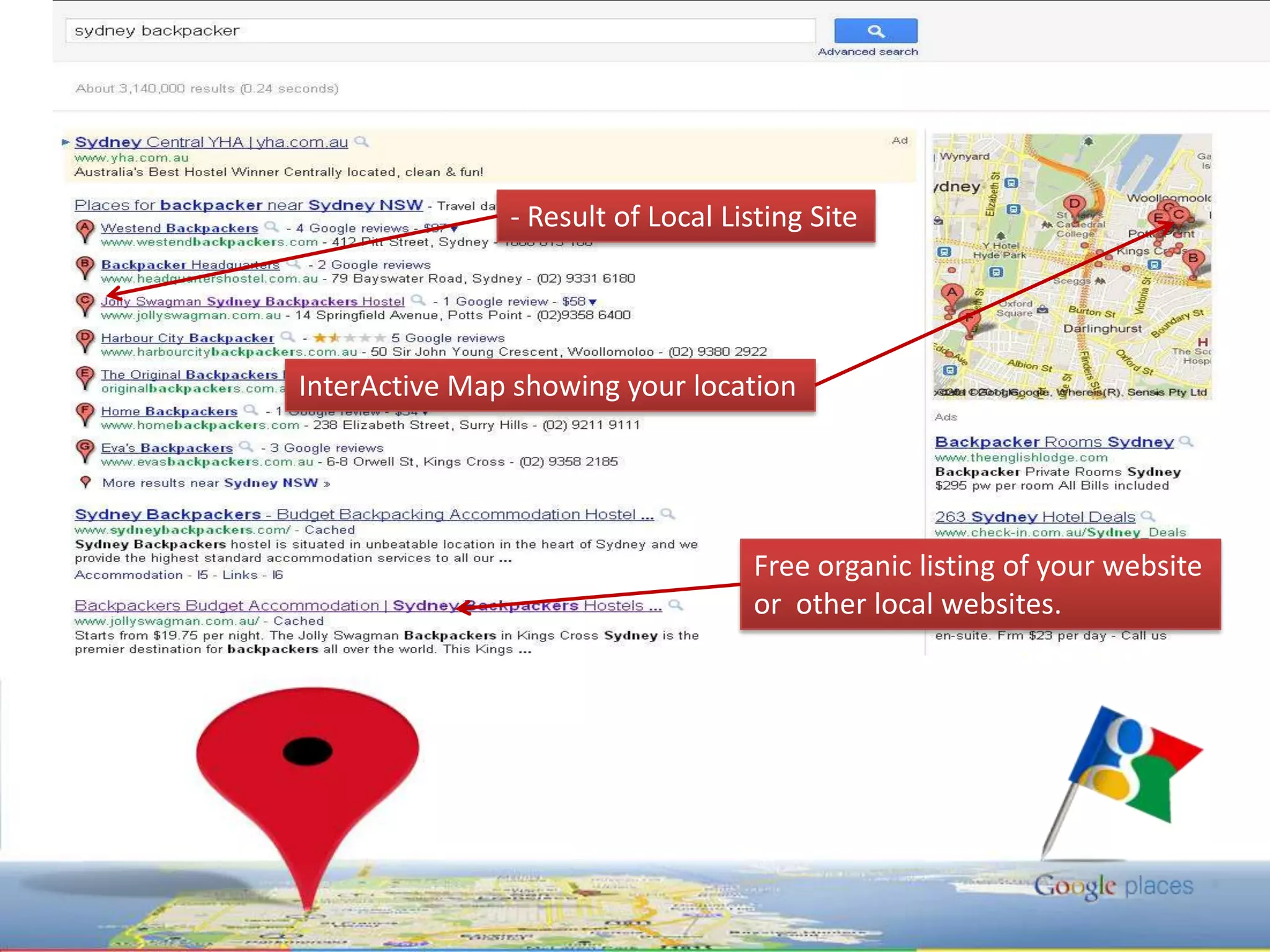The width and height of the screenshot is (1270, 952).
Task: Click map pin D beside Harbour City Backpacker
Action: [x=85, y=341]
